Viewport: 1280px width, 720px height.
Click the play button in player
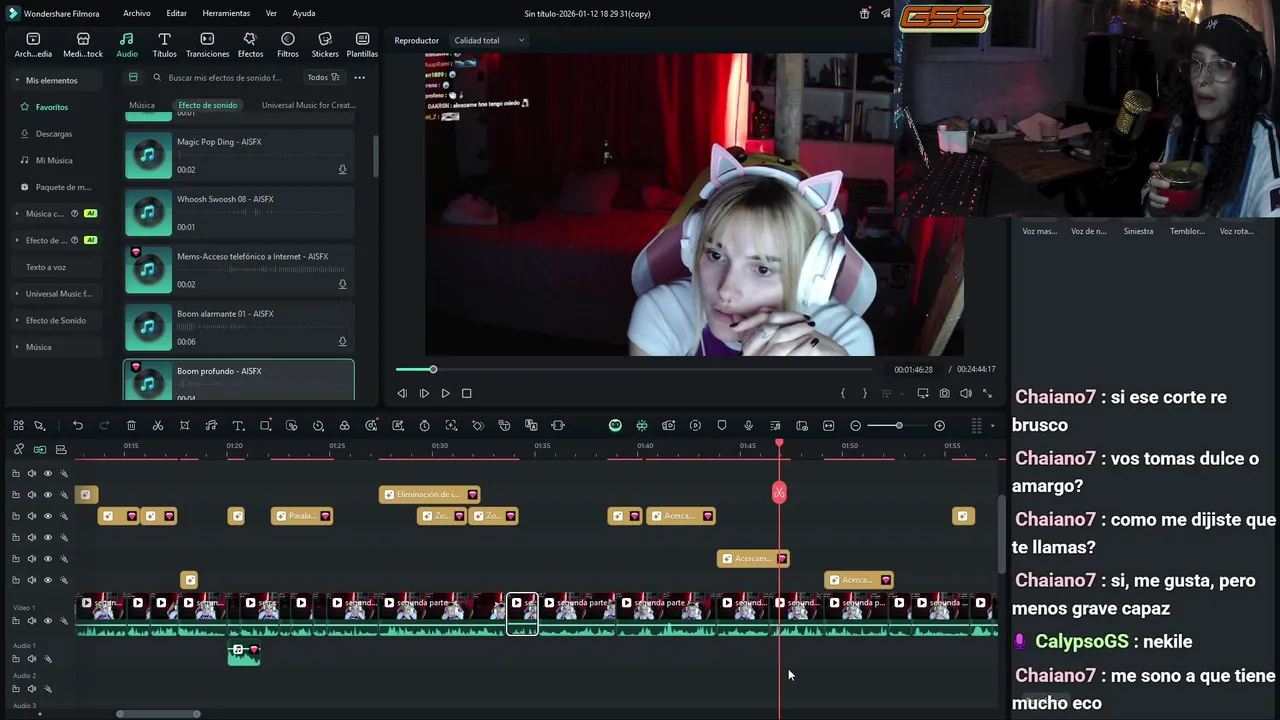445,394
